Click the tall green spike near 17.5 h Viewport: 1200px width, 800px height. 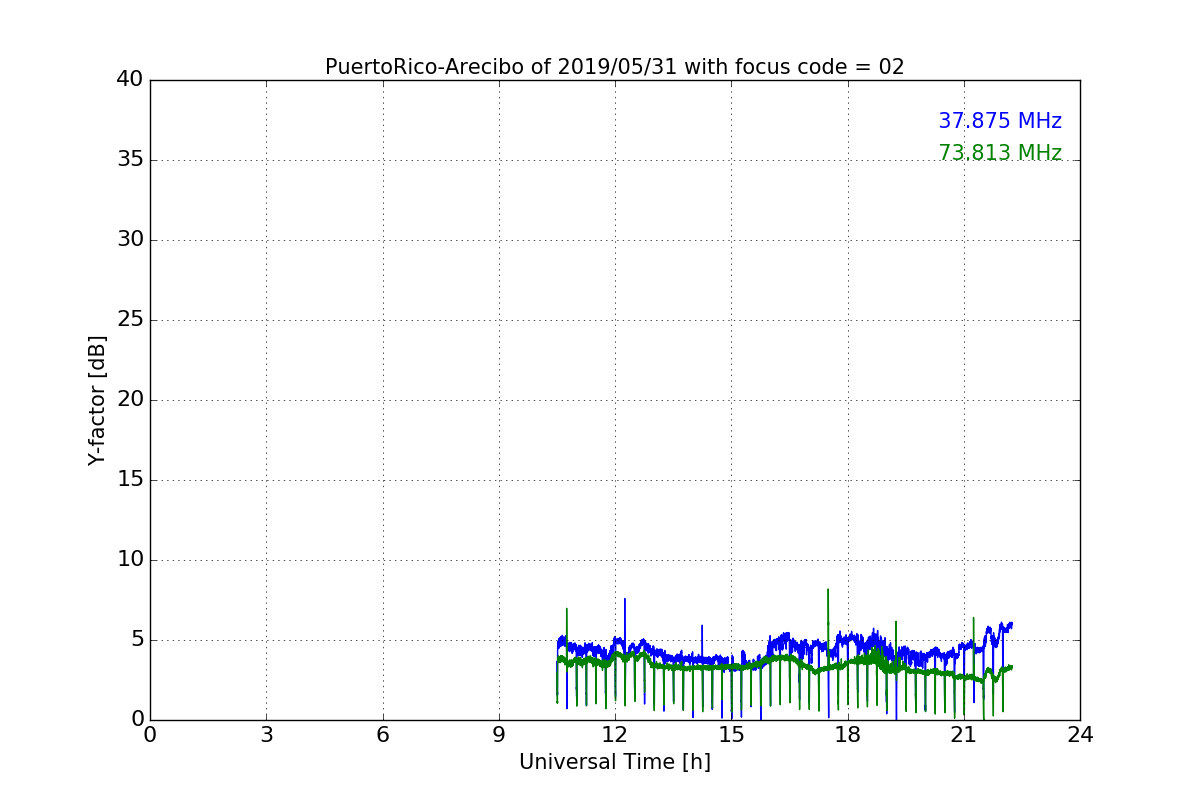[x=828, y=620]
